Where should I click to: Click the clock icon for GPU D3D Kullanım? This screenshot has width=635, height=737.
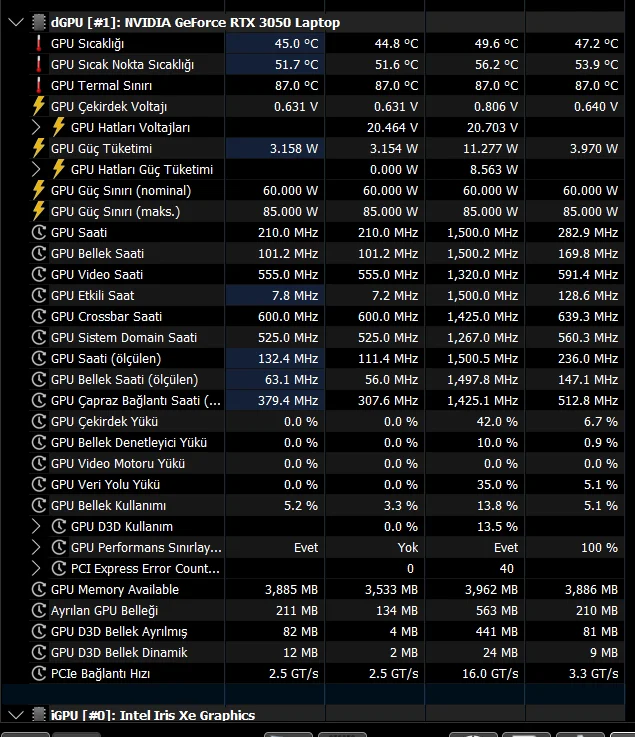(x=58, y=526)
